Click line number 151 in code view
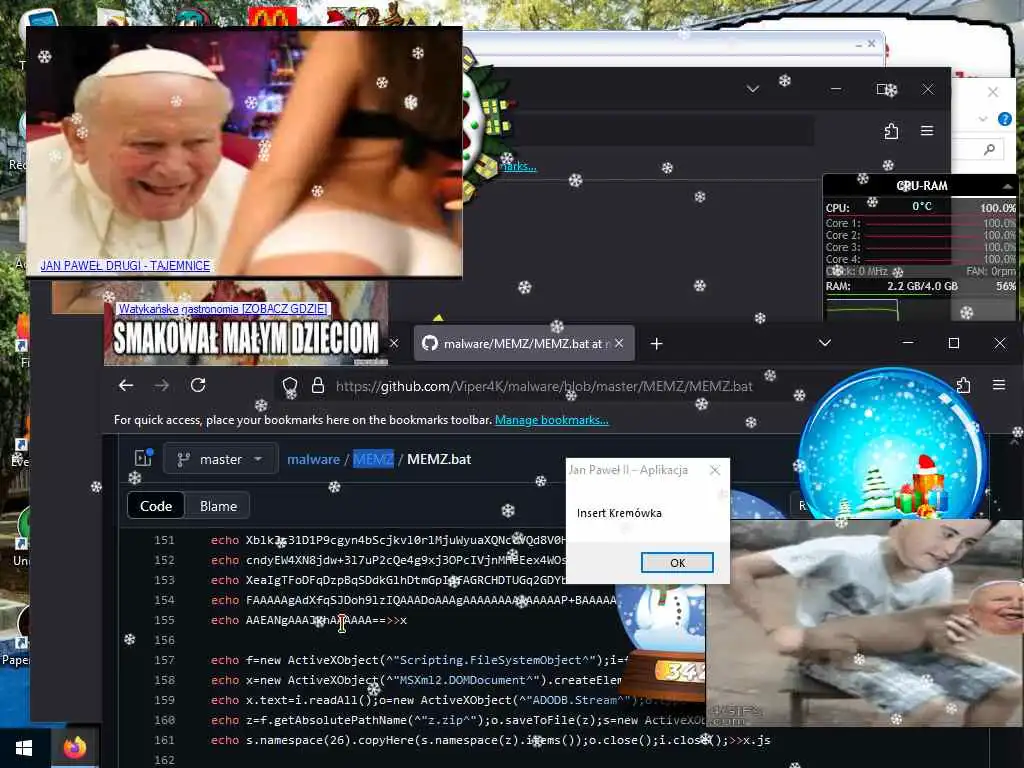 pos(164,540)
